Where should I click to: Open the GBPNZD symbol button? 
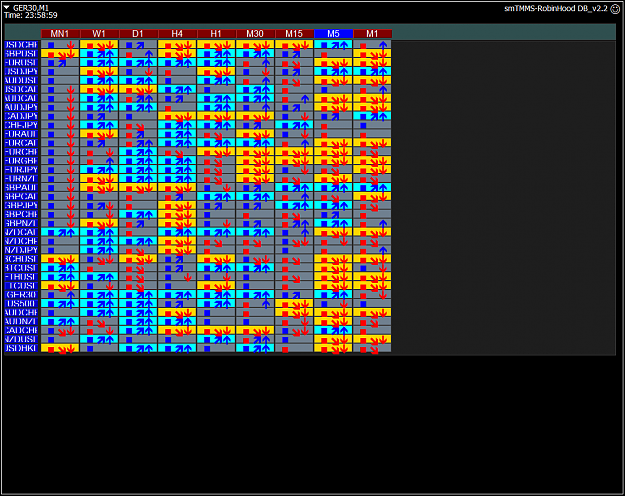point(22,223)
